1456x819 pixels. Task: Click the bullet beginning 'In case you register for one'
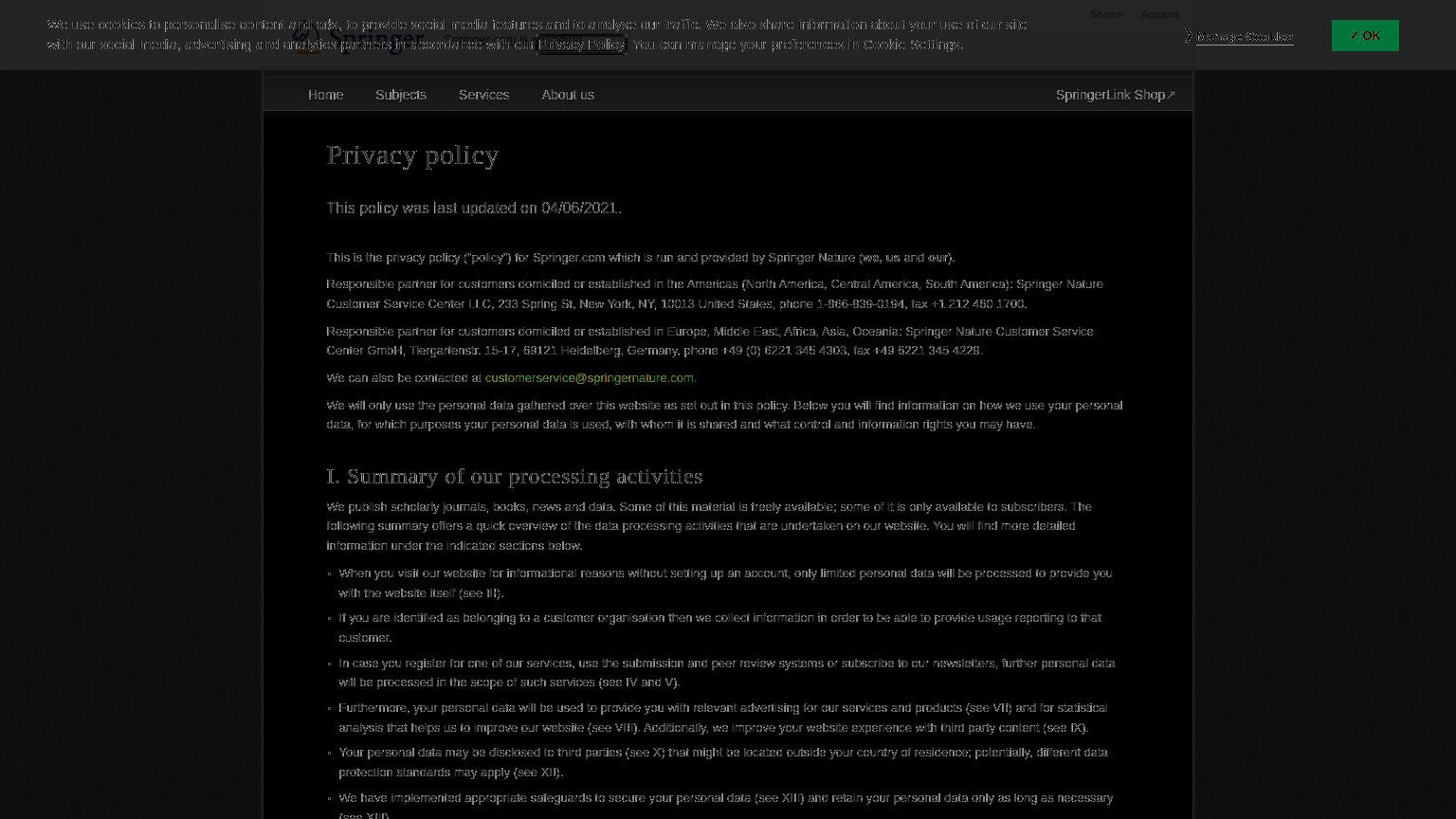pyautogui.click(x=727, y=672)
